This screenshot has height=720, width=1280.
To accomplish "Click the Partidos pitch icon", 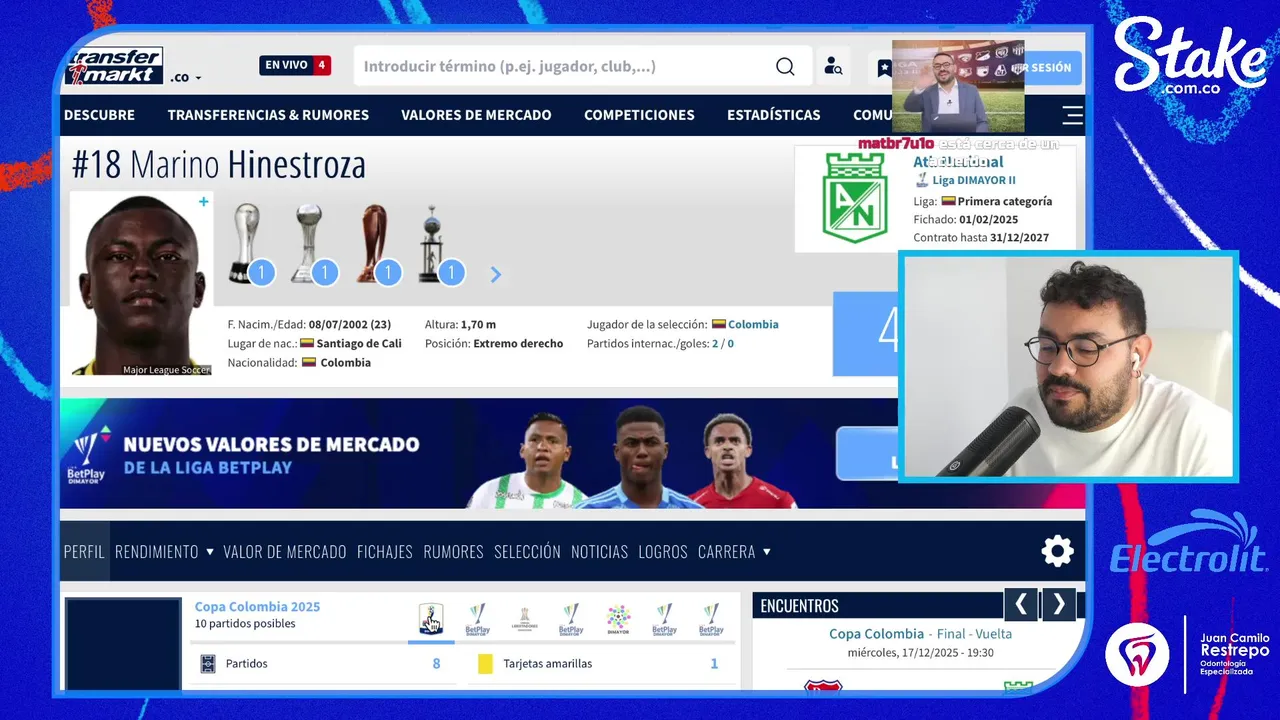I will pos(208,664).
